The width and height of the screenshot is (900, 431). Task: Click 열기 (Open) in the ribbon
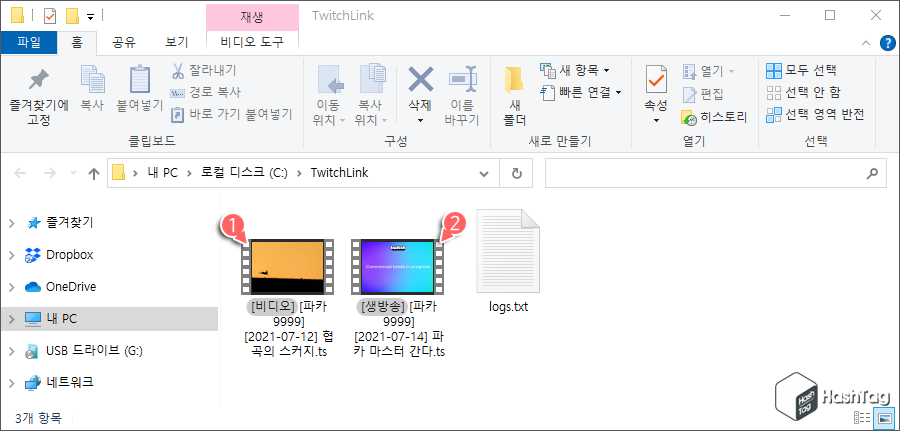pos(708,71)
